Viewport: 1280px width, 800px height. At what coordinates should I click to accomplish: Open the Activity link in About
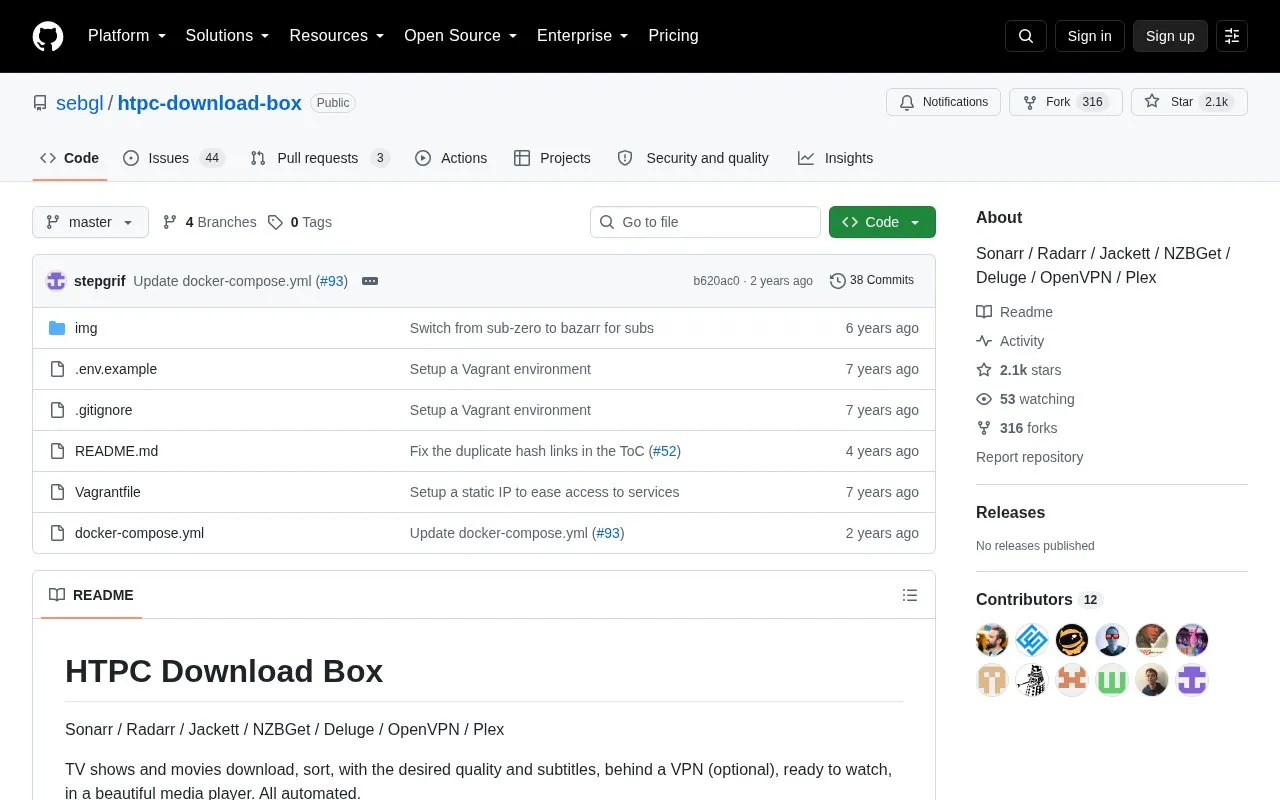(1010, 341)
